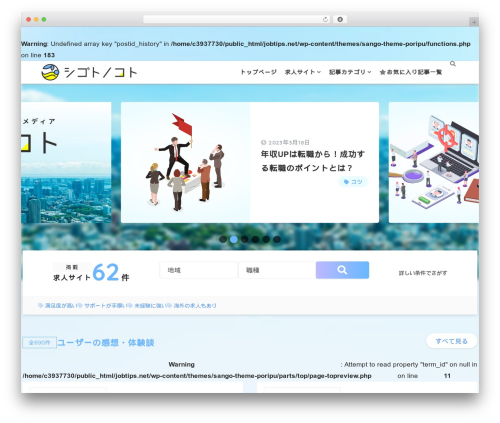500x423 pixels.
Task: Go to トップページ in the navigation
Action: coord(258,72)
